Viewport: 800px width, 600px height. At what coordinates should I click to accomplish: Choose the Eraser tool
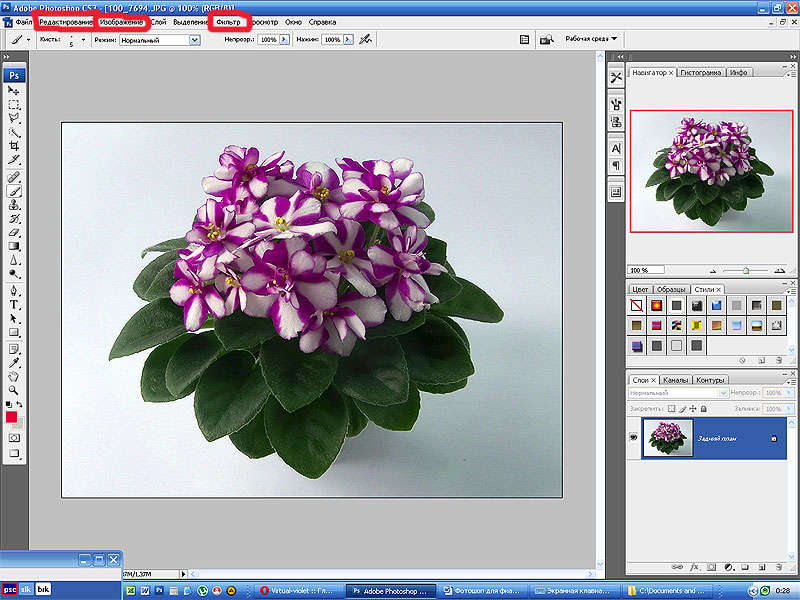coord(14,231)
